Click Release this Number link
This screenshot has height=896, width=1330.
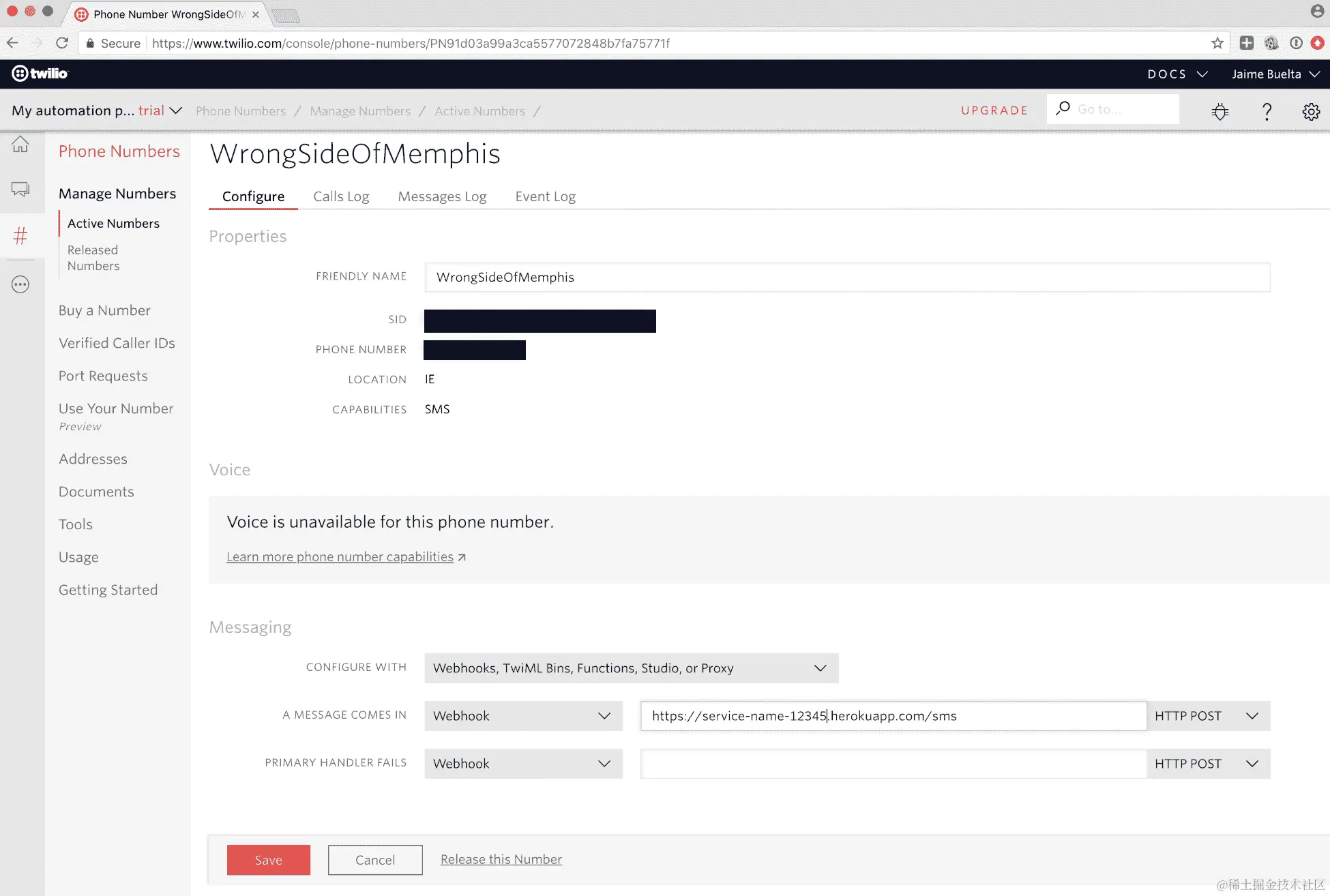click(501, 859)
